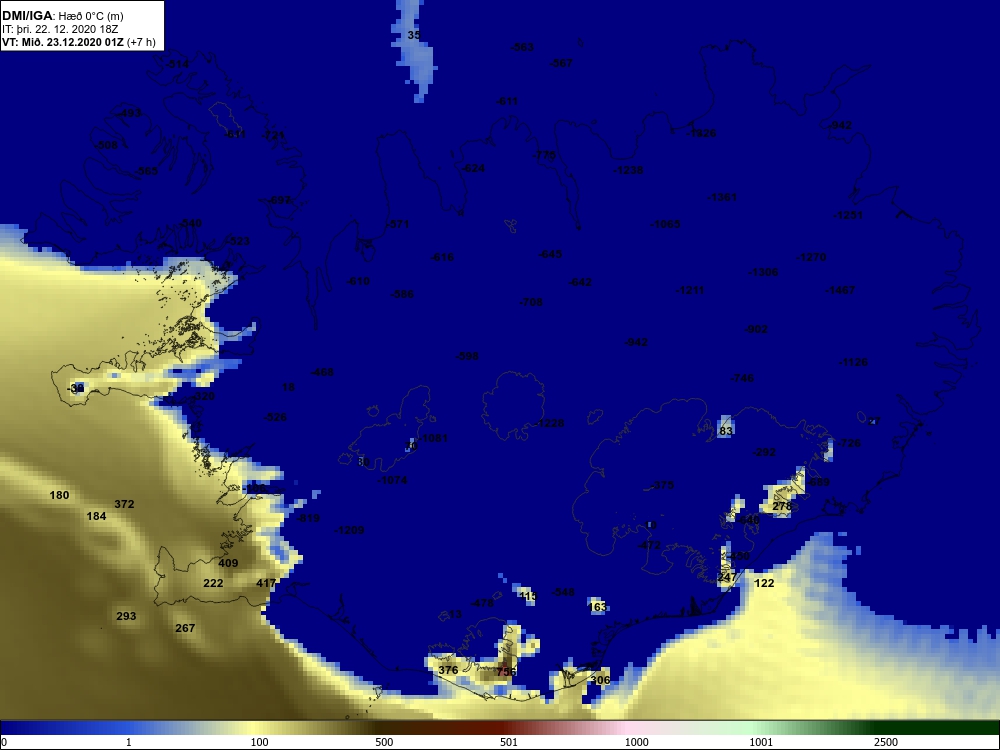Image resolution: width=1000 pixels, height=750 pixels.
Task: Click the map value -1211
Action: pos(690,290)
